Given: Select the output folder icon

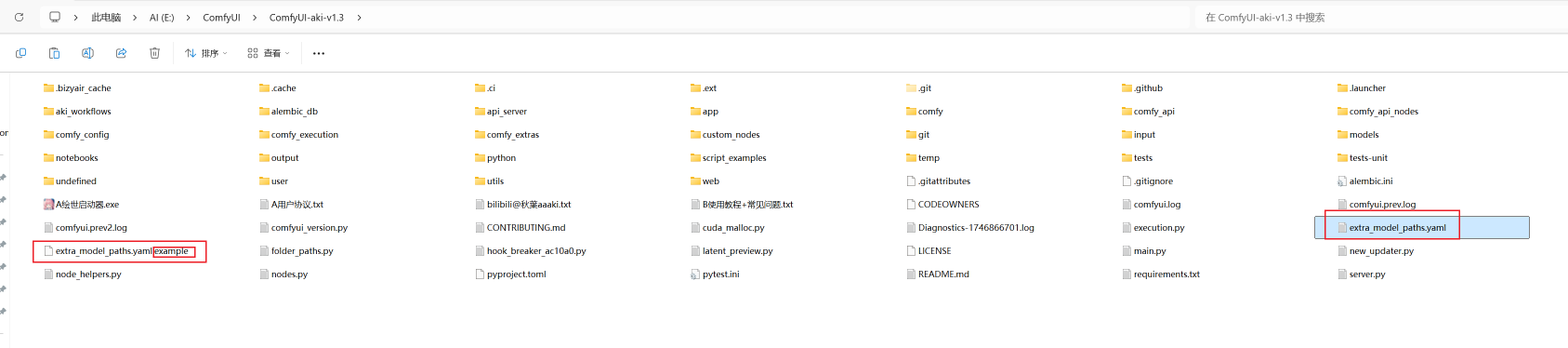Looking at the screenshot, I should click(x=264, y=157).
